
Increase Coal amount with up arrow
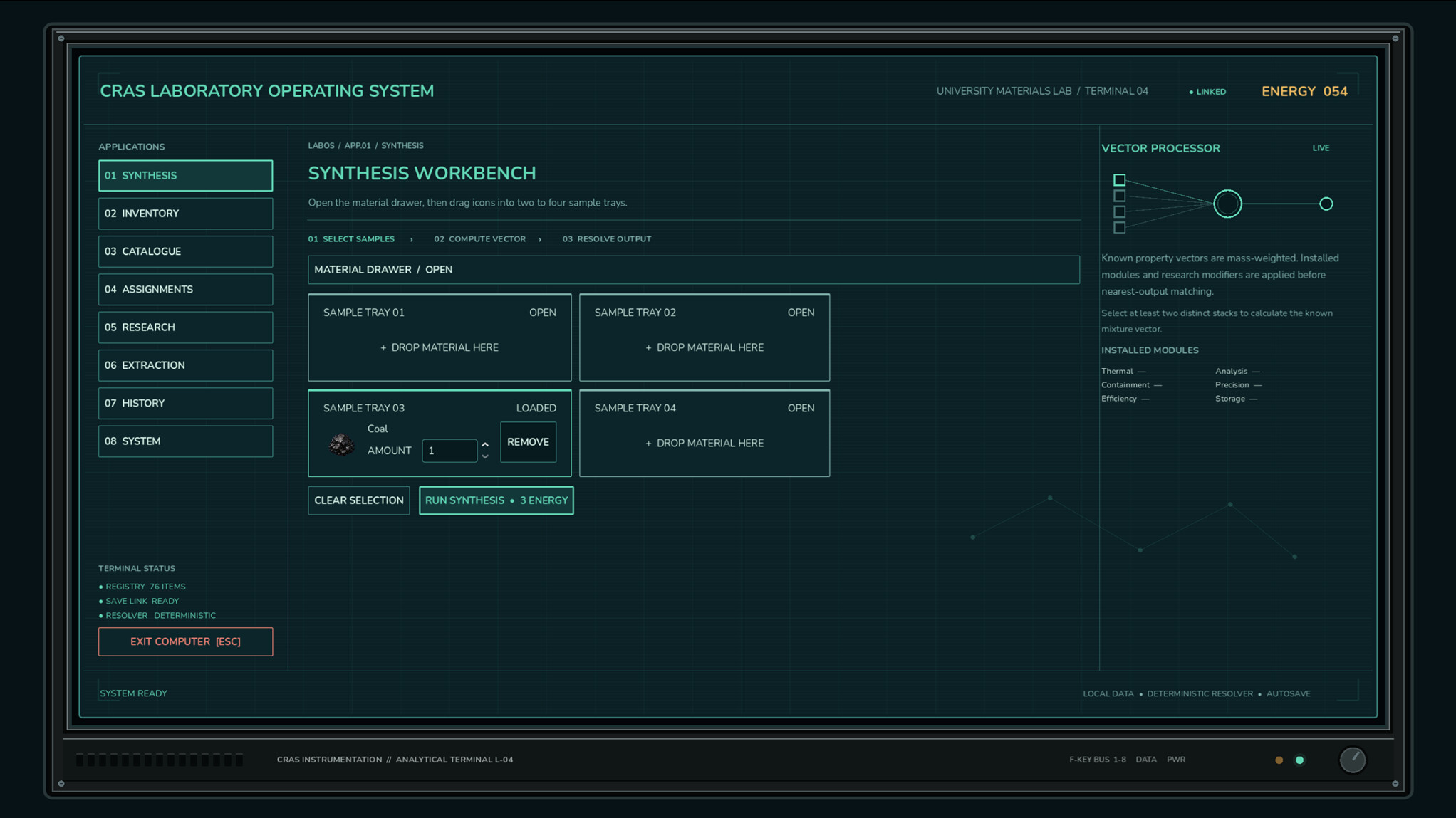point(485,445)
